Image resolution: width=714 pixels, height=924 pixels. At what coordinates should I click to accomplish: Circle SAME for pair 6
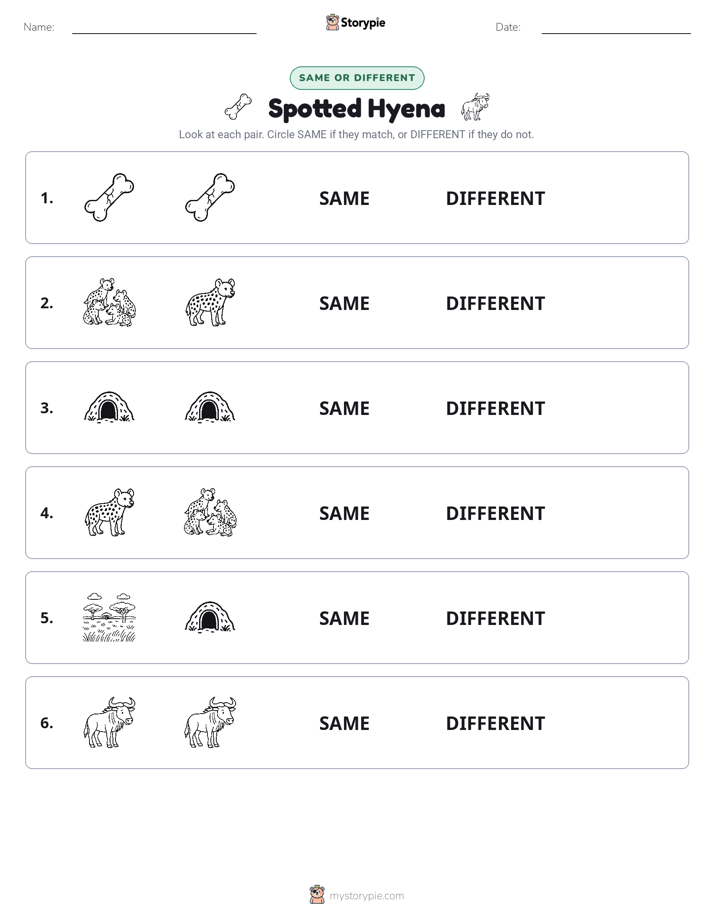tap(344, 723)
